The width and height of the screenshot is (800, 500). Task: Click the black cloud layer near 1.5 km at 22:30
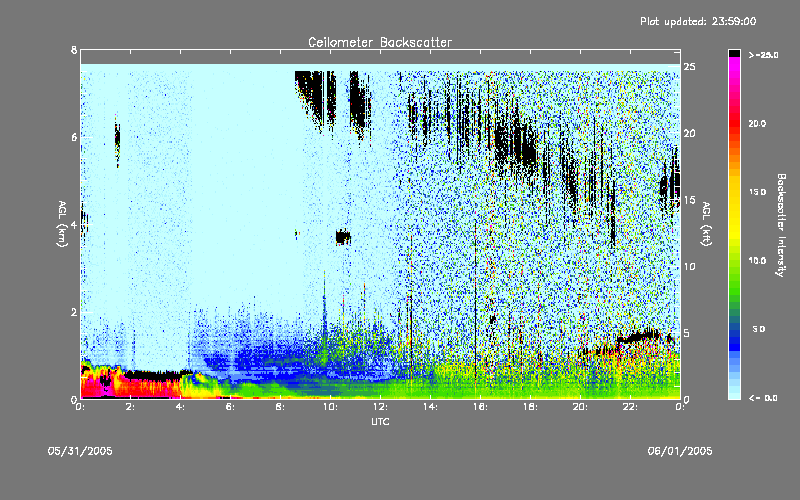tap(640, 337)
